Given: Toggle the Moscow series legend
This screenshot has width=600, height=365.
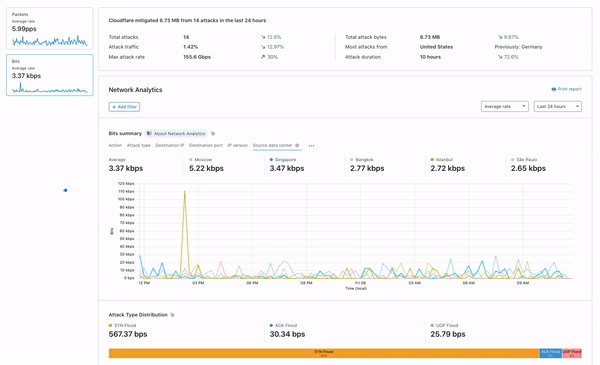Looking at the screenshot, I should (201, 160).
